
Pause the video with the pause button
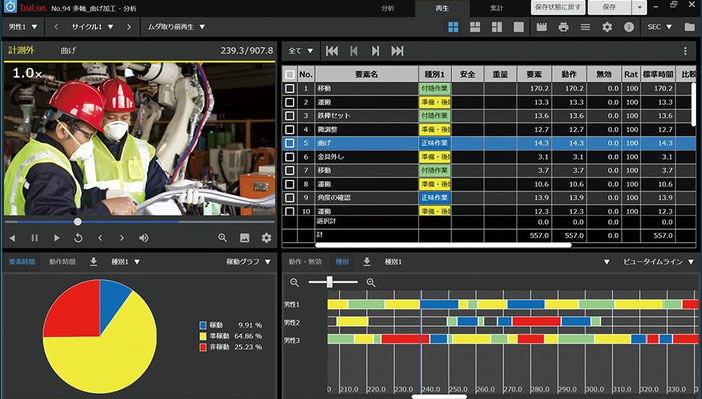(x=34, y=238)
